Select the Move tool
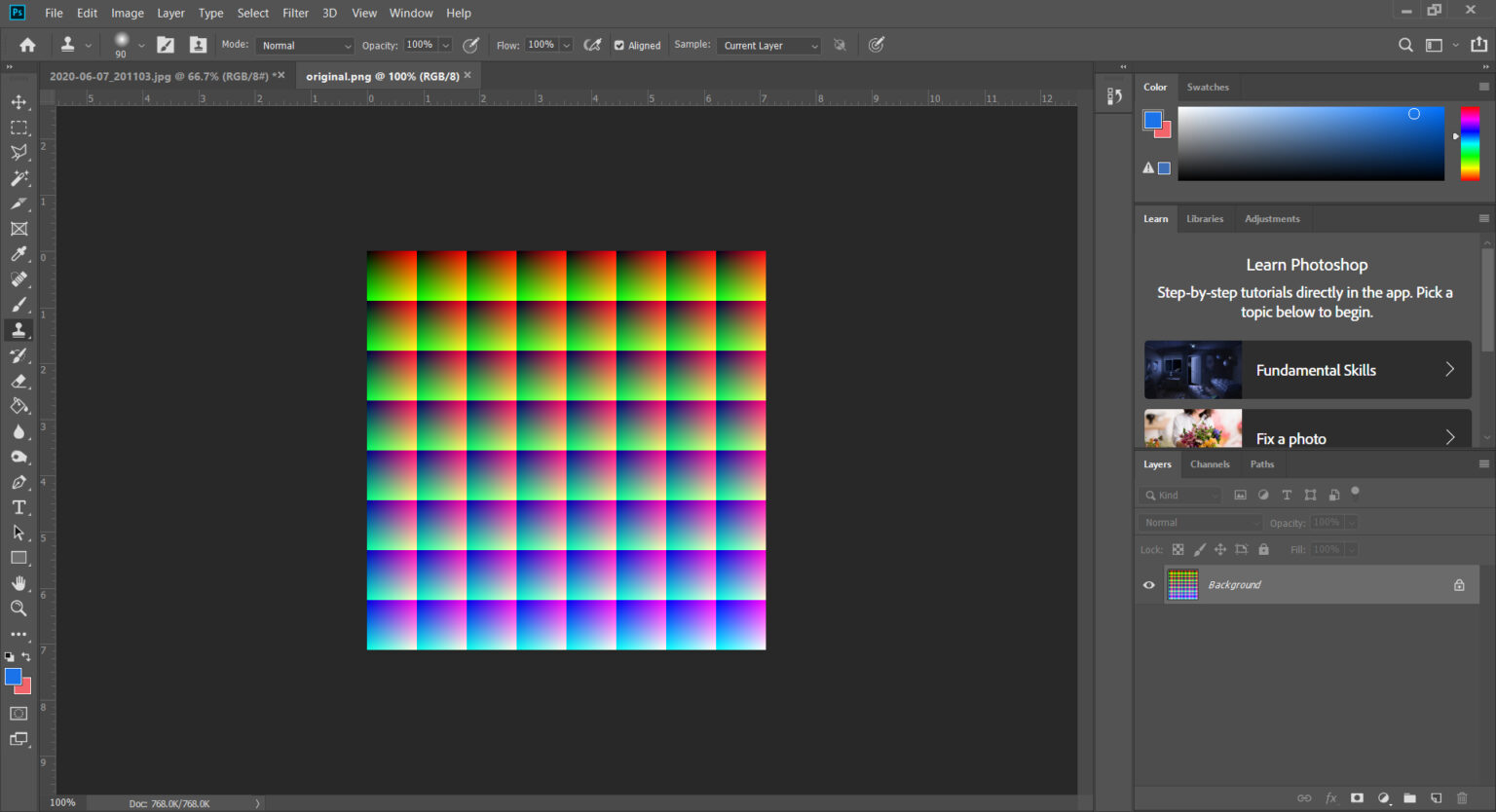 (19, 102)
